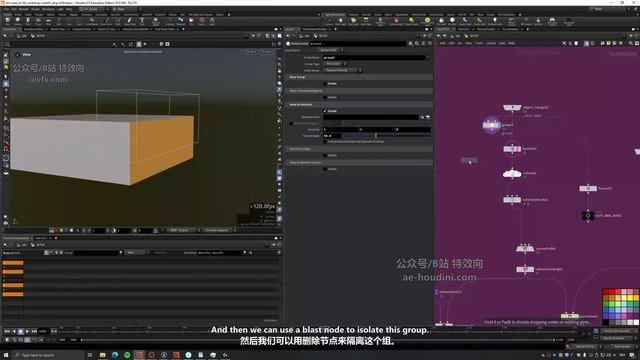Viewport: 640px width, 360px height.
Task: Open Microsoft Edge from the taskbar
Action: 115,355
